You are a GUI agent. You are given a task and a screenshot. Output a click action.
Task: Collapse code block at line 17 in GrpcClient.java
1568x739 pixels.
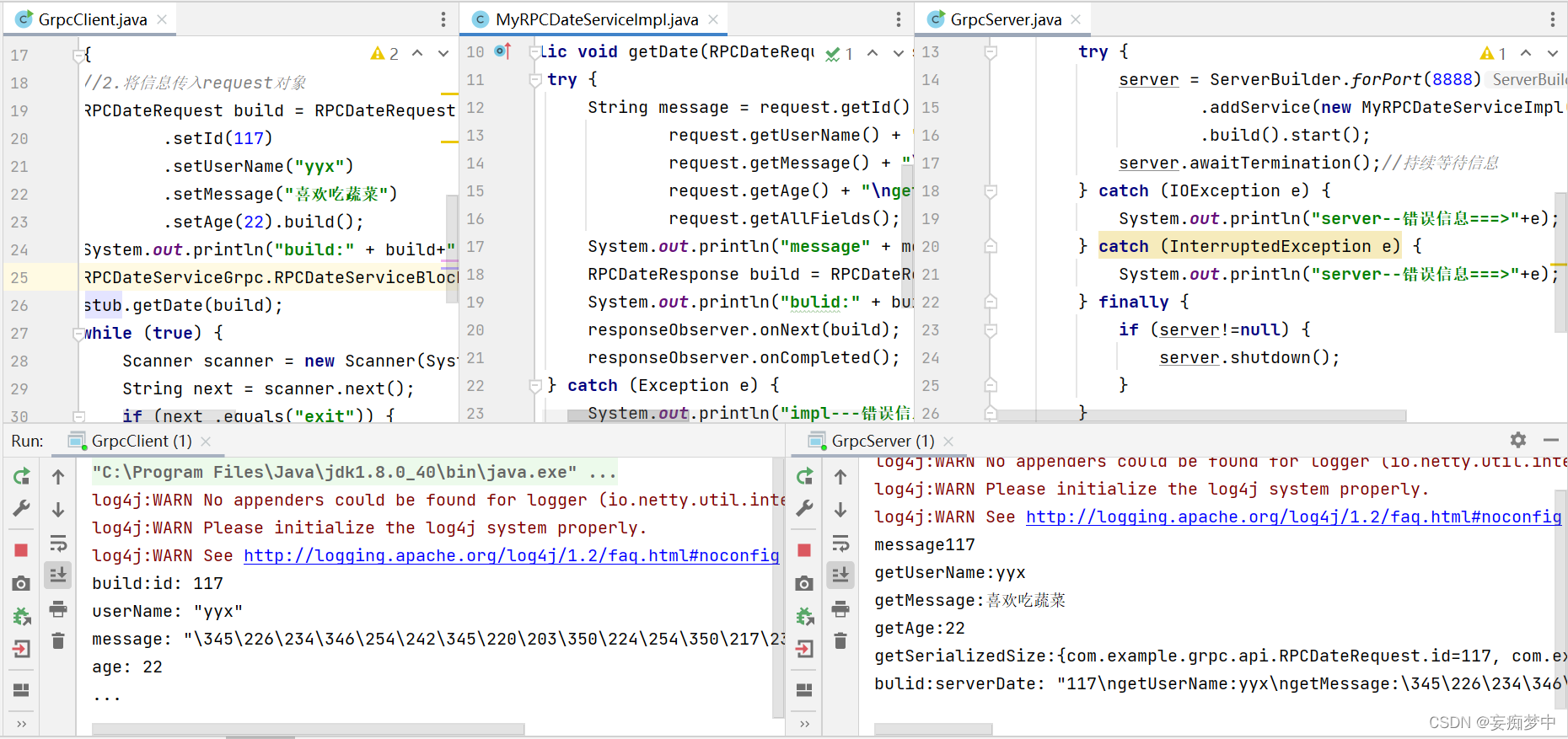[x=78, y=56]
